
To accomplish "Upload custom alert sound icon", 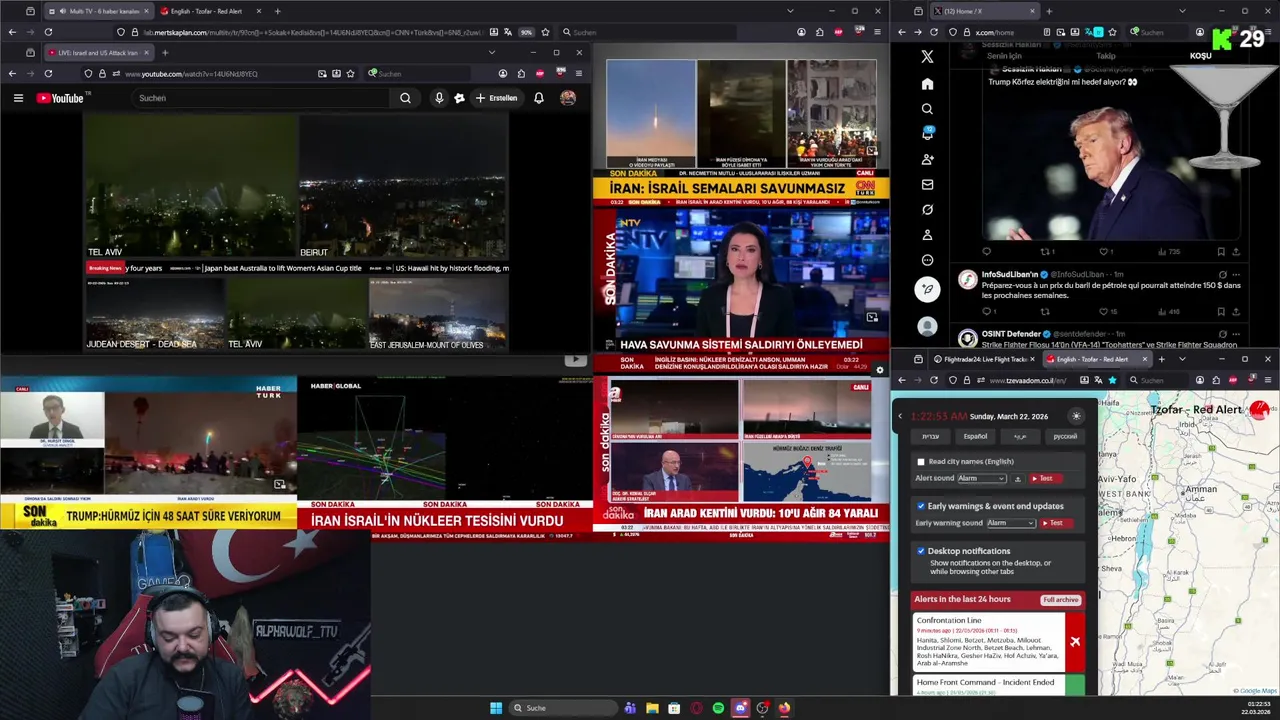I will [1018, 479].
